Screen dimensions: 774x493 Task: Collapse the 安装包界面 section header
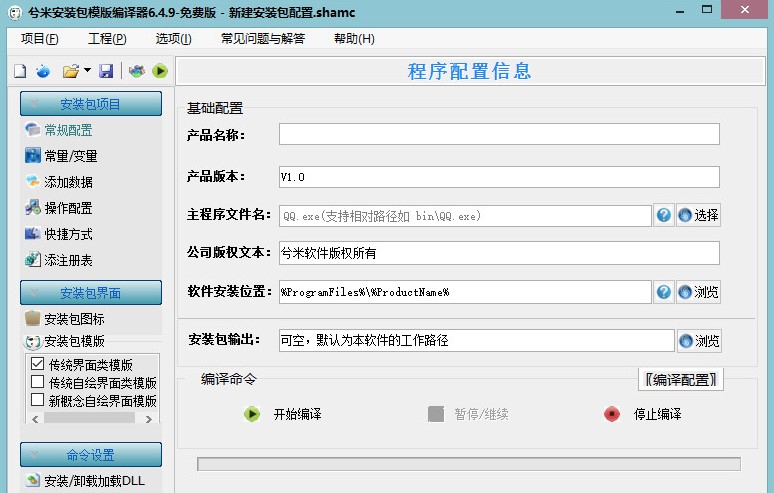tap(91, 293)
